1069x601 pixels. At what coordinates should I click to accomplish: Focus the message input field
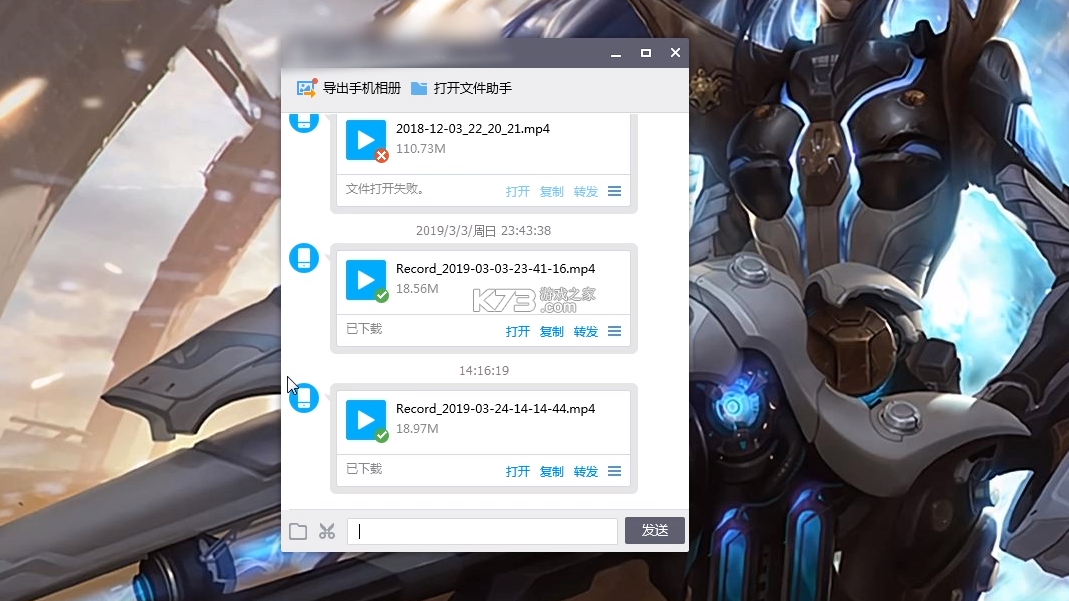pos(482,531)
